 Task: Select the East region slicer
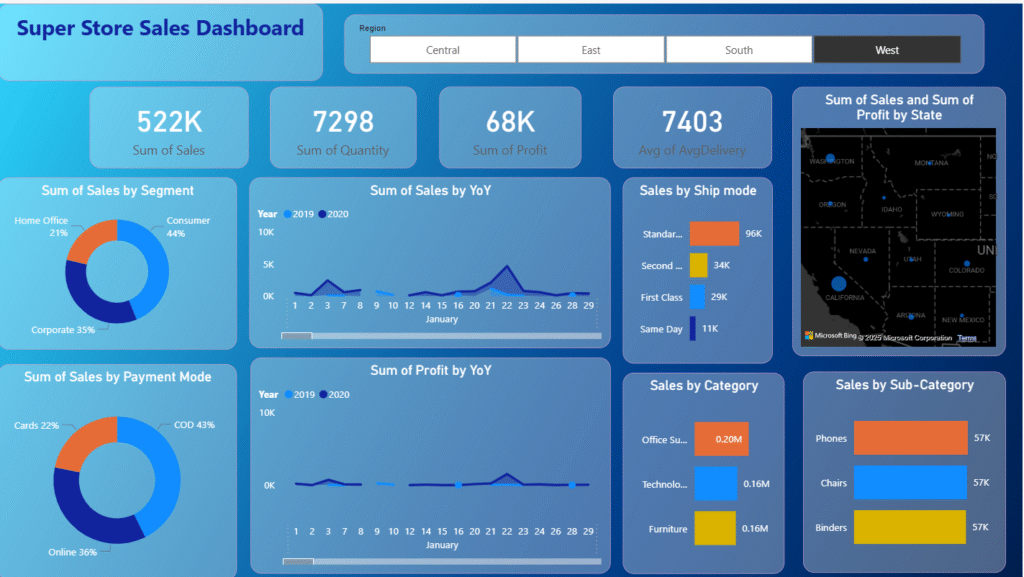tap(591, 50)
